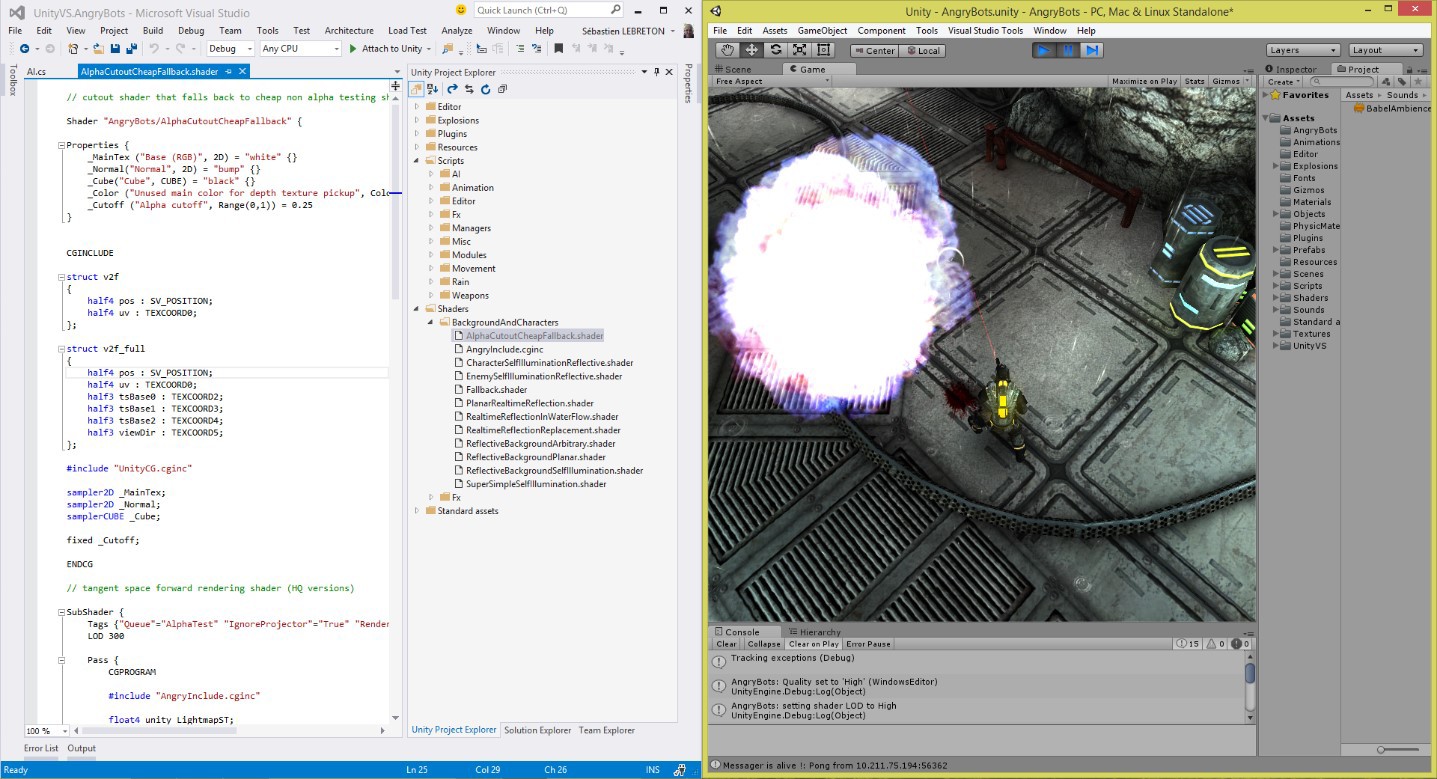The image size is (1437, 779).
Task: Open GameObject menu in Unity
Action: [x=820, y=31]
